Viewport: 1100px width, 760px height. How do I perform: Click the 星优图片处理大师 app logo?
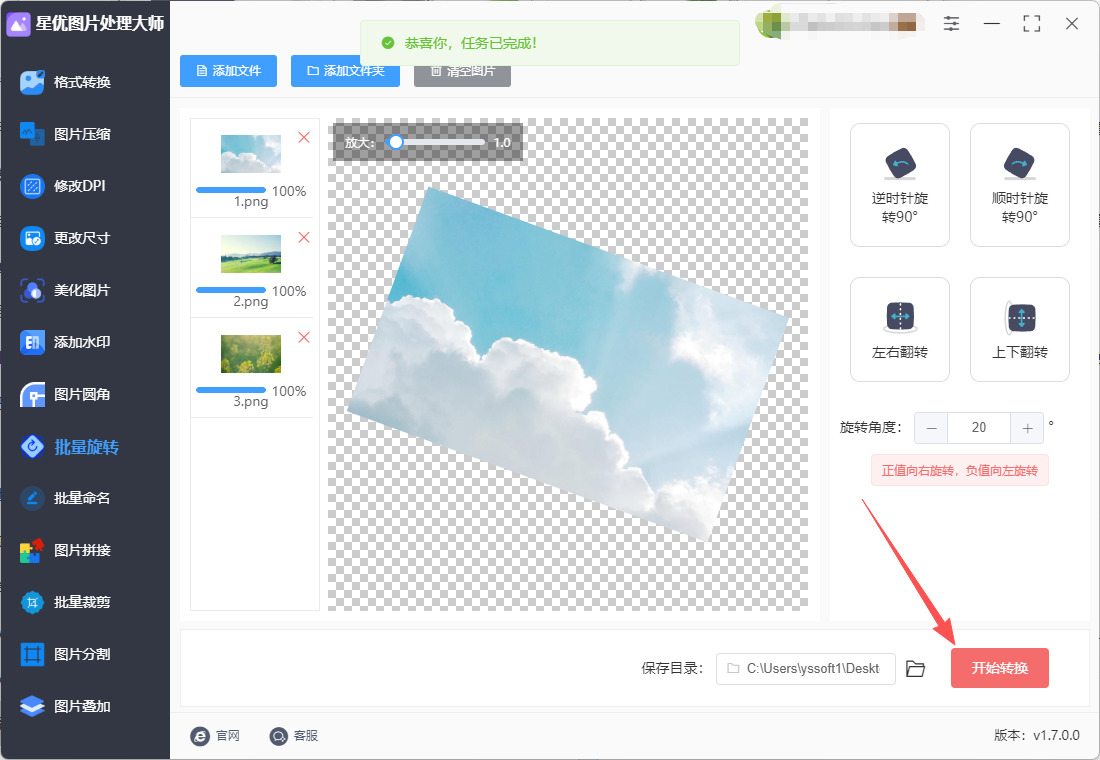click(18, 24)
